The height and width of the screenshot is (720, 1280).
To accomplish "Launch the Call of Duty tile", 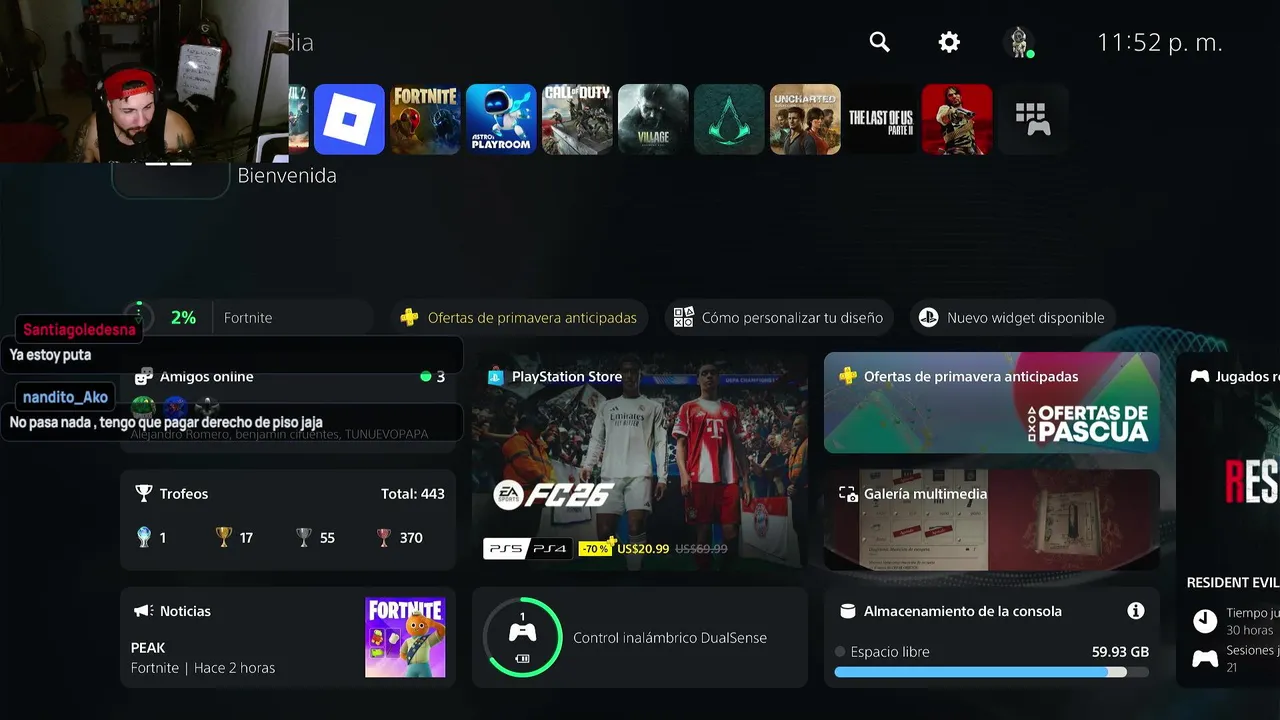I will (577, 119).
